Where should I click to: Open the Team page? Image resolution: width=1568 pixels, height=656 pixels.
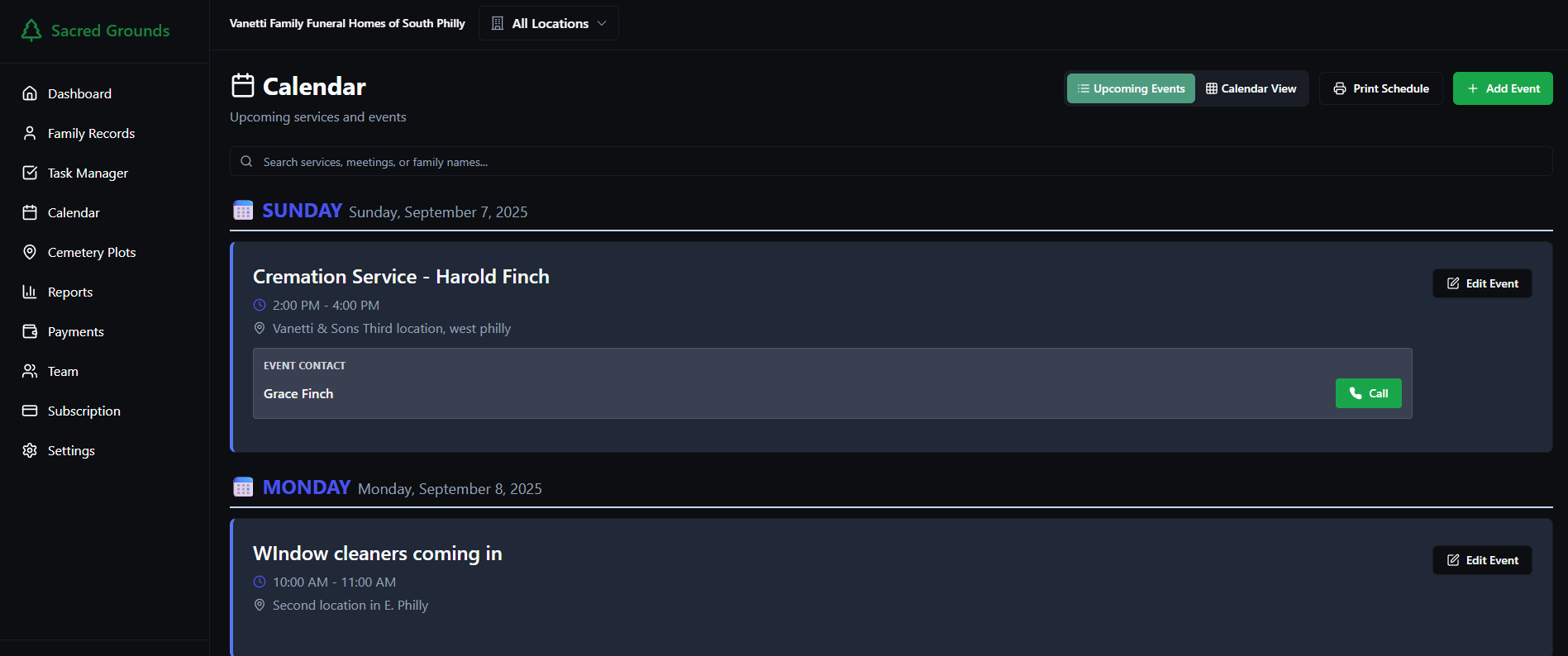63,371
